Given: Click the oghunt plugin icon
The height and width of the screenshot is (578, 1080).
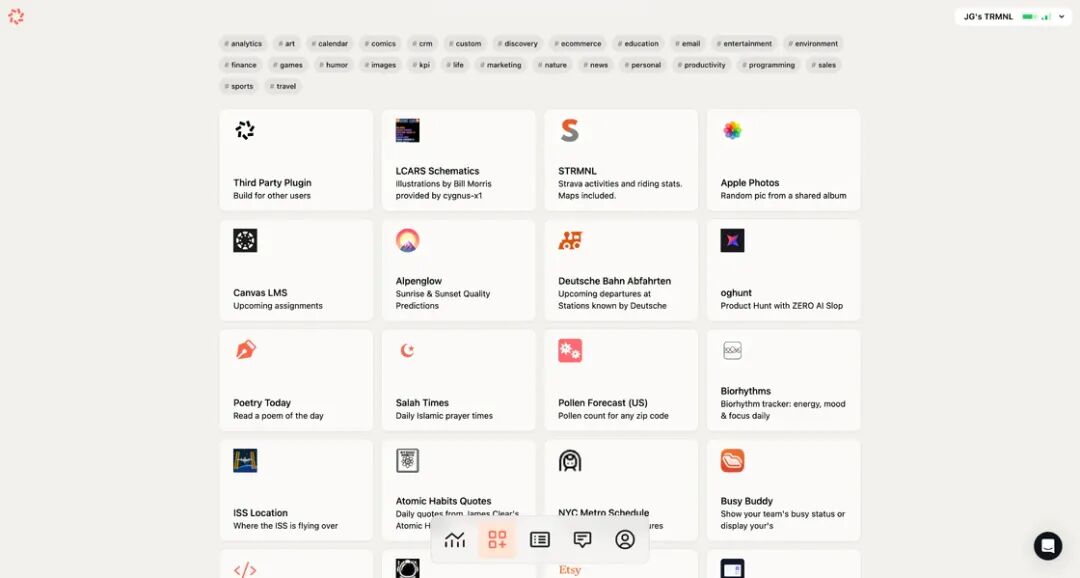Looking at the screenshot, I should click(732, 240).
